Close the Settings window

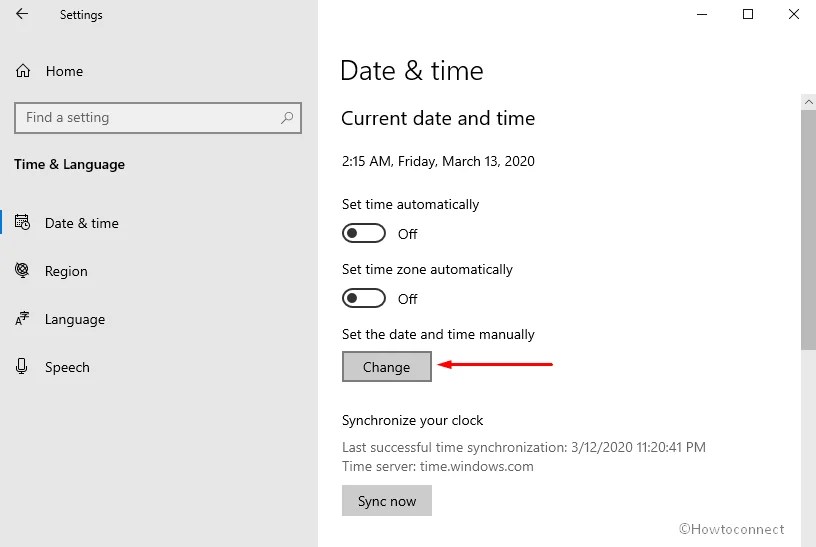[x=793, y=14]
